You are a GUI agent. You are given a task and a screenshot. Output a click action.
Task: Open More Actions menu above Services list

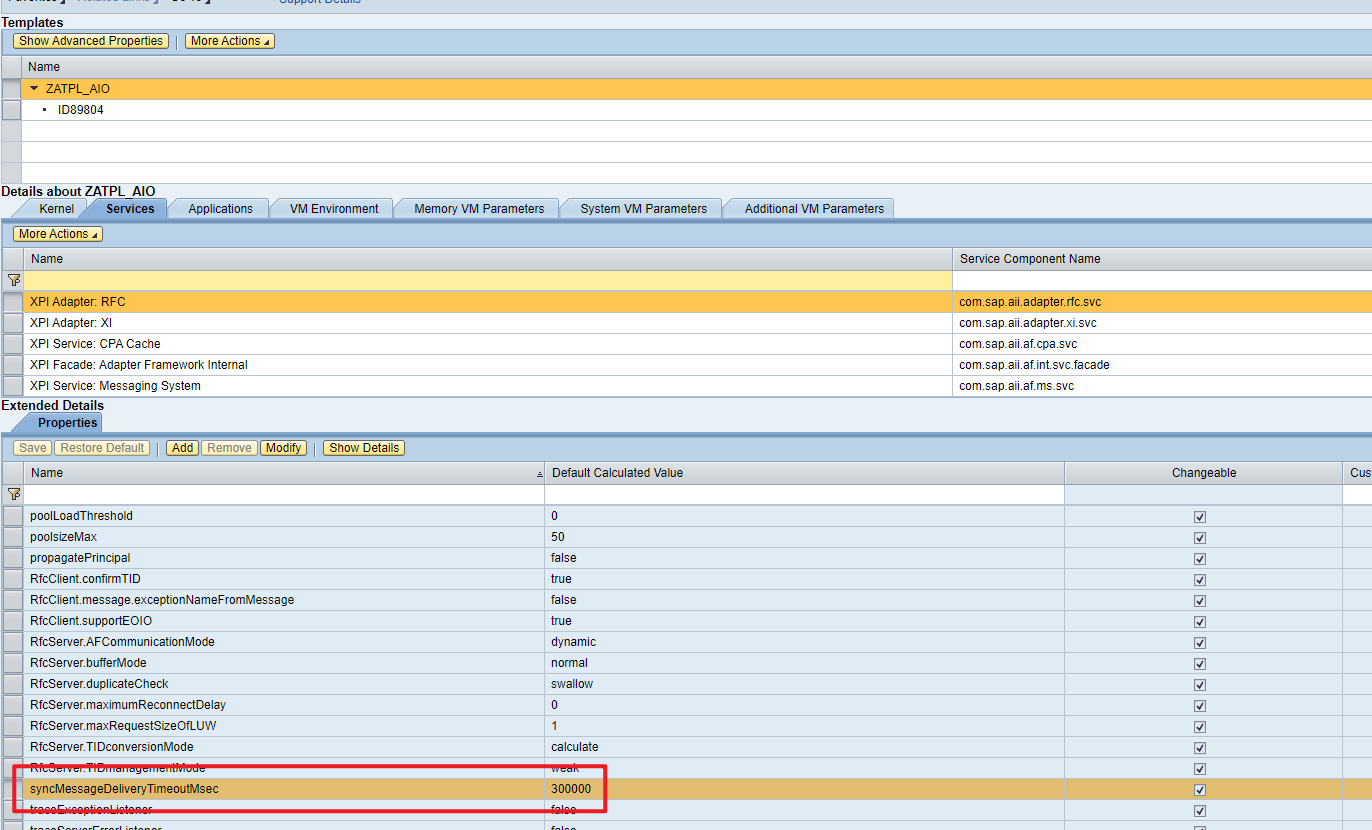(57, 233)
